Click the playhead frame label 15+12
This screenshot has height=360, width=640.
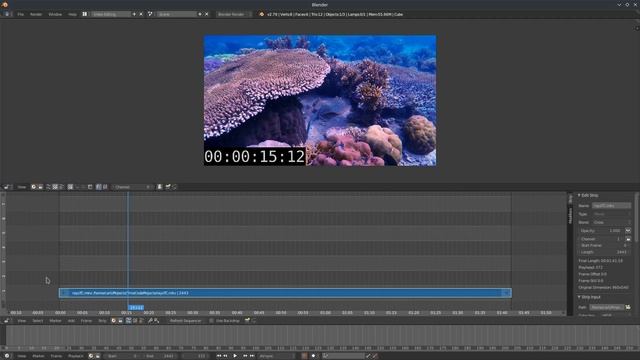(136, 307)
